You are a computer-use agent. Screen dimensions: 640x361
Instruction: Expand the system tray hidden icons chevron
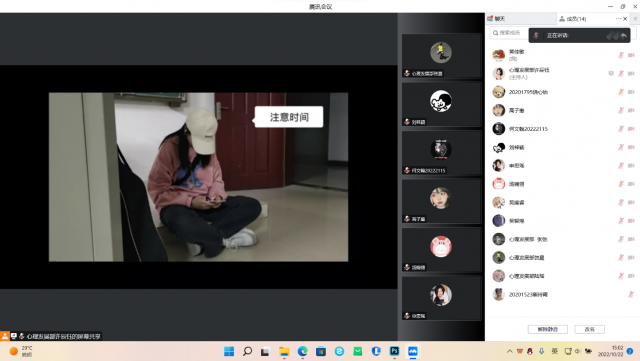click(x=509, y=351)
